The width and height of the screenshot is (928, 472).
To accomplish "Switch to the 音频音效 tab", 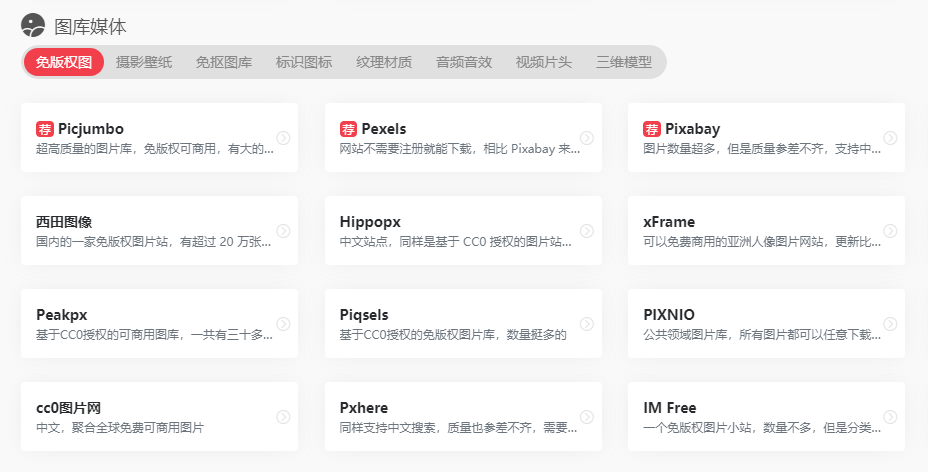I will point(464,62).
